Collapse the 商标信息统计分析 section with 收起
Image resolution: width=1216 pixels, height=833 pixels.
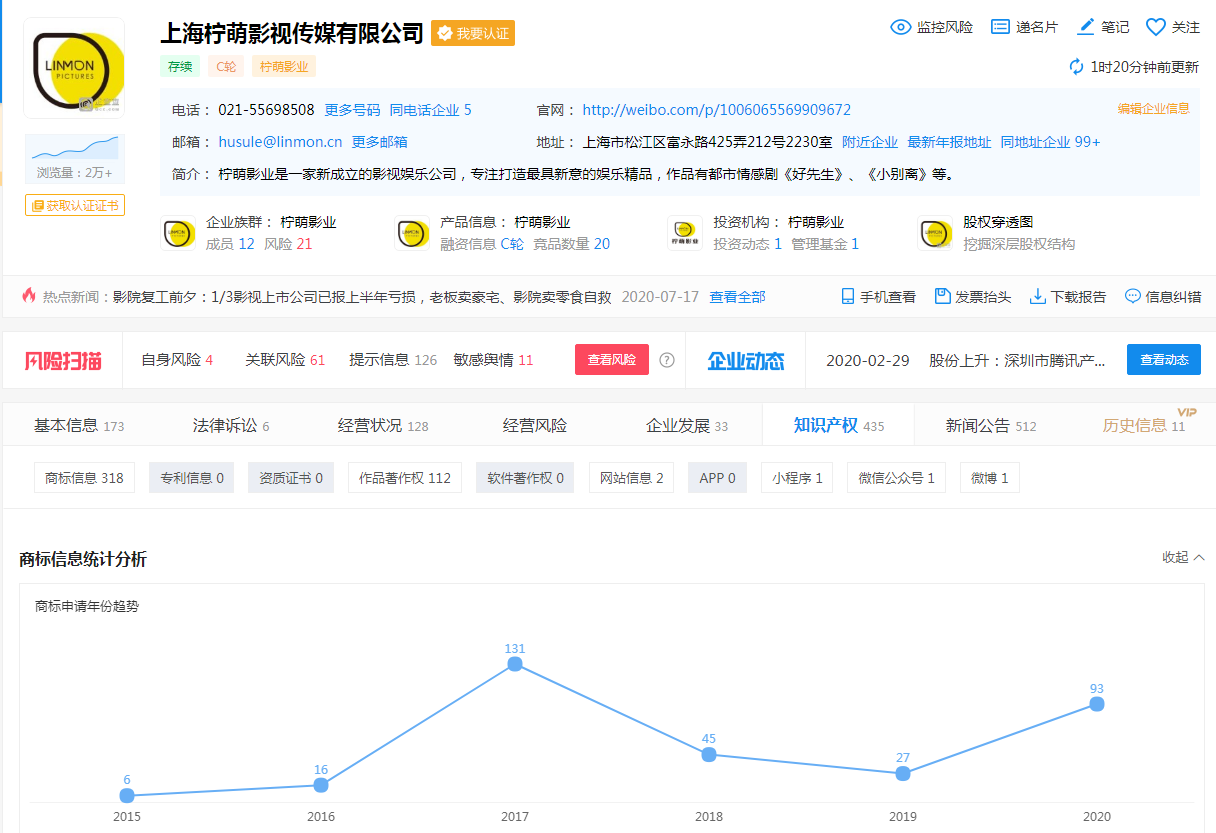pos(1183,557)
